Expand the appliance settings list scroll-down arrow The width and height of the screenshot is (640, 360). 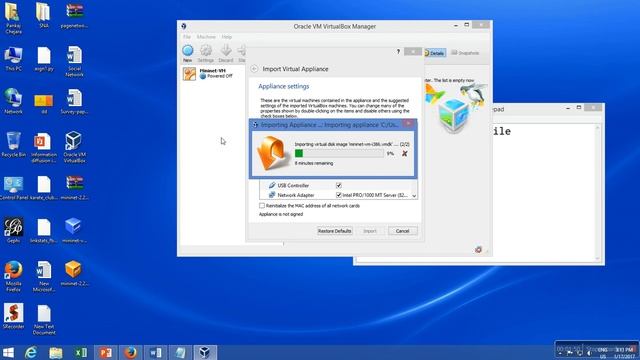tap(414, 196)
